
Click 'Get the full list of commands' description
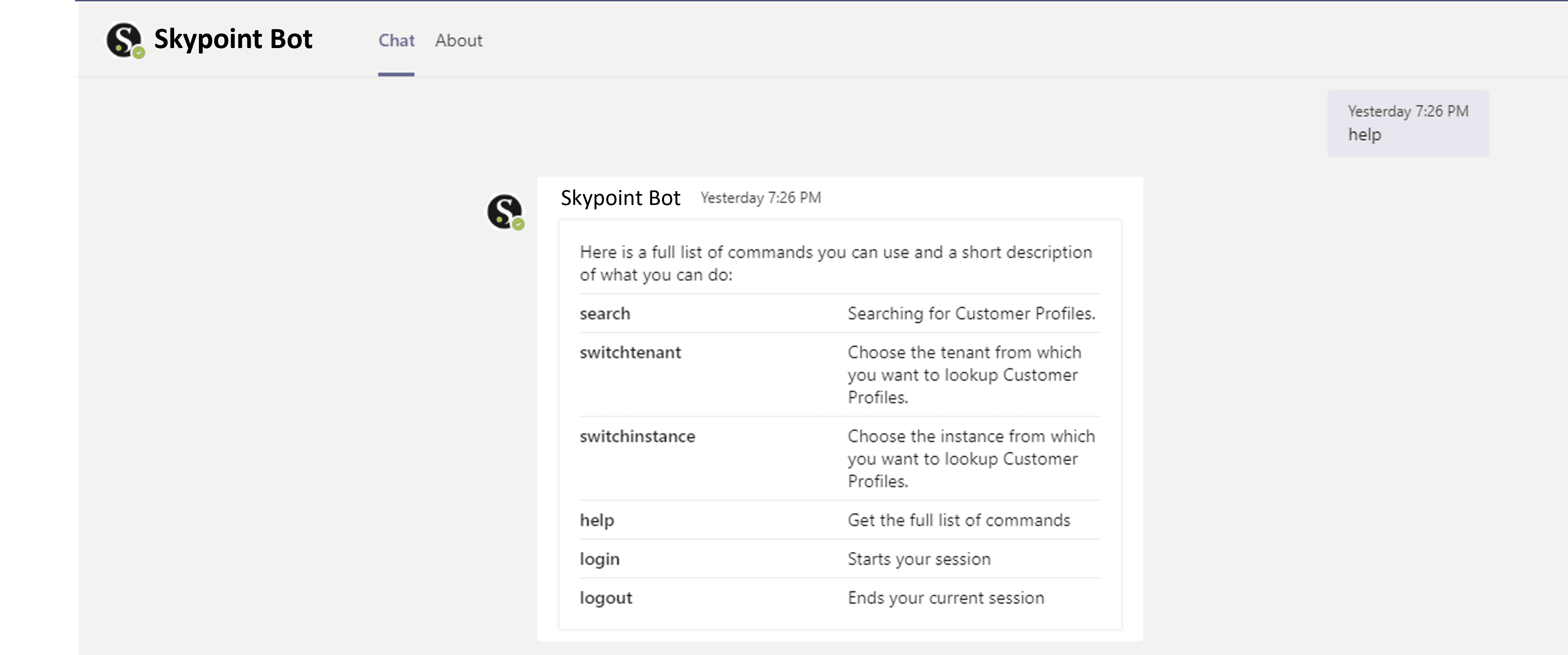(x=959, y=521)
